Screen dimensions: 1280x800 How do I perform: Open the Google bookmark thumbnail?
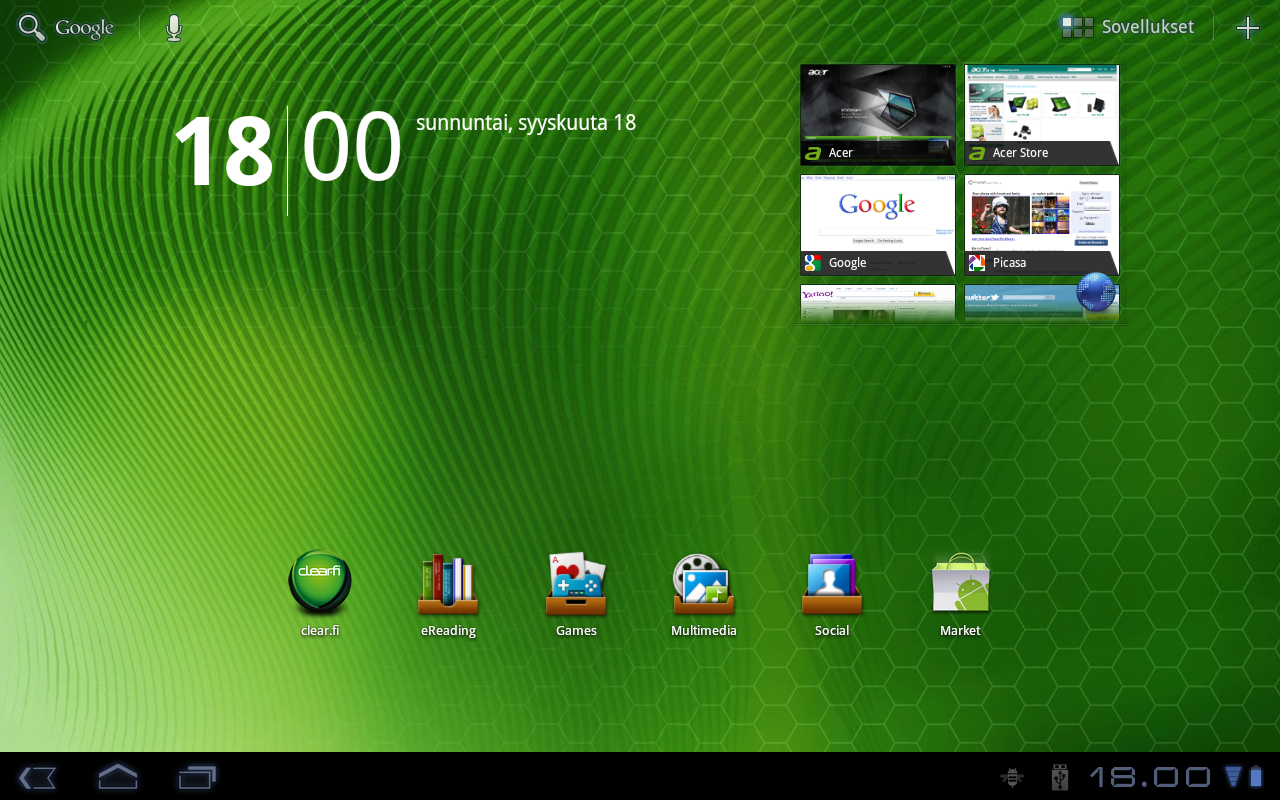coord(878,225)
